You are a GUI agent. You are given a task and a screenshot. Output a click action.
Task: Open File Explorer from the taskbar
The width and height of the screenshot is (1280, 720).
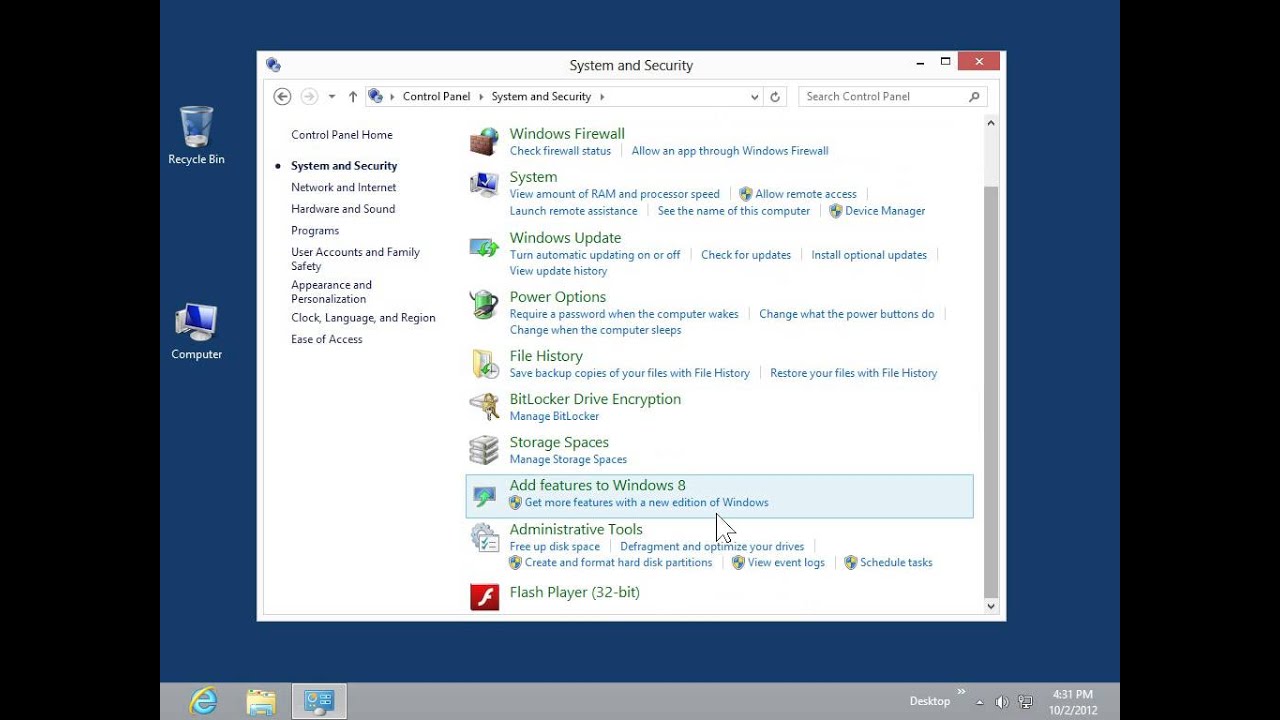click(x=261, y=701)
